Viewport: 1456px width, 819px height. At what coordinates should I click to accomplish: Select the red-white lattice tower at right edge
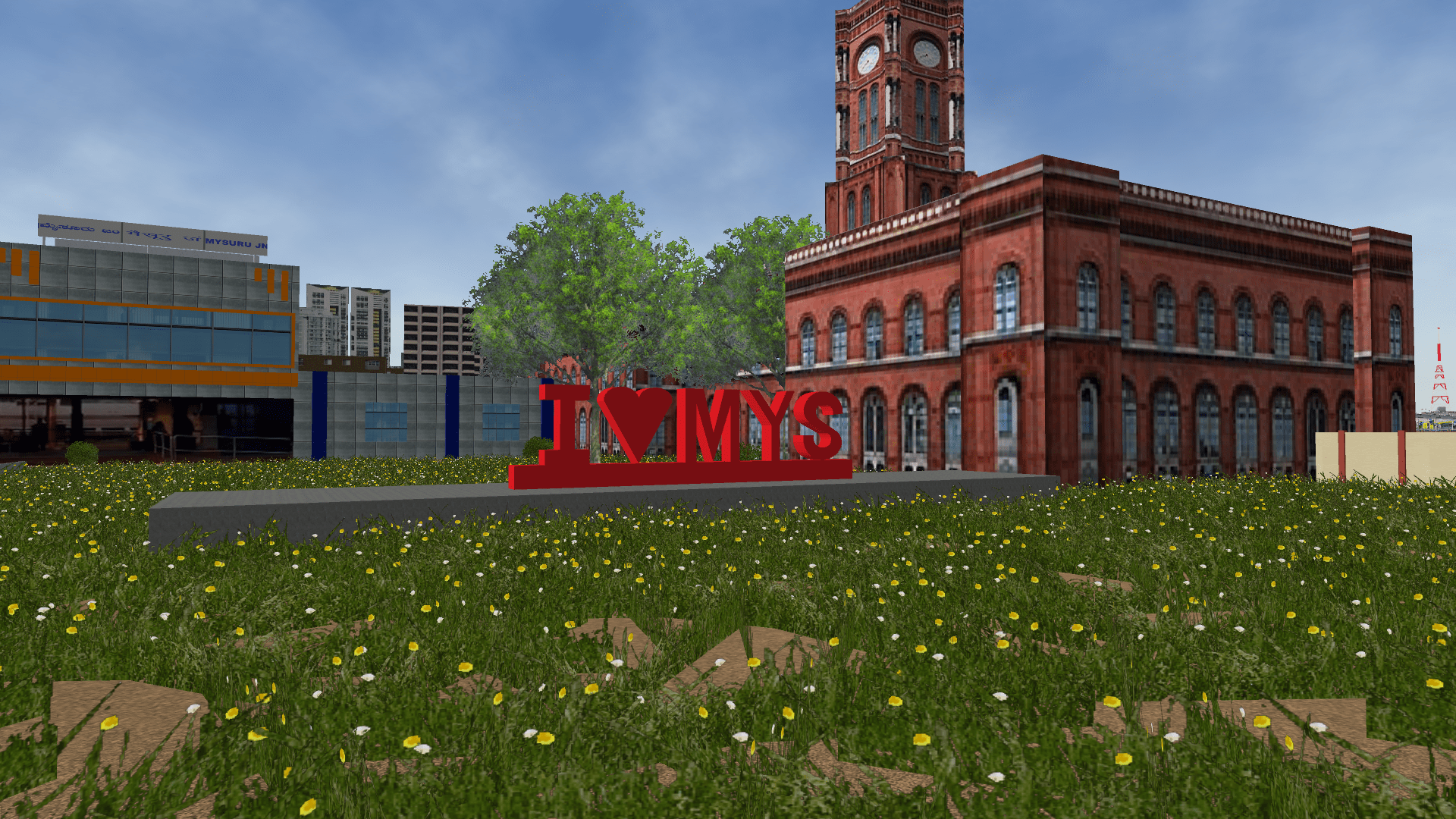point(1439,367)
